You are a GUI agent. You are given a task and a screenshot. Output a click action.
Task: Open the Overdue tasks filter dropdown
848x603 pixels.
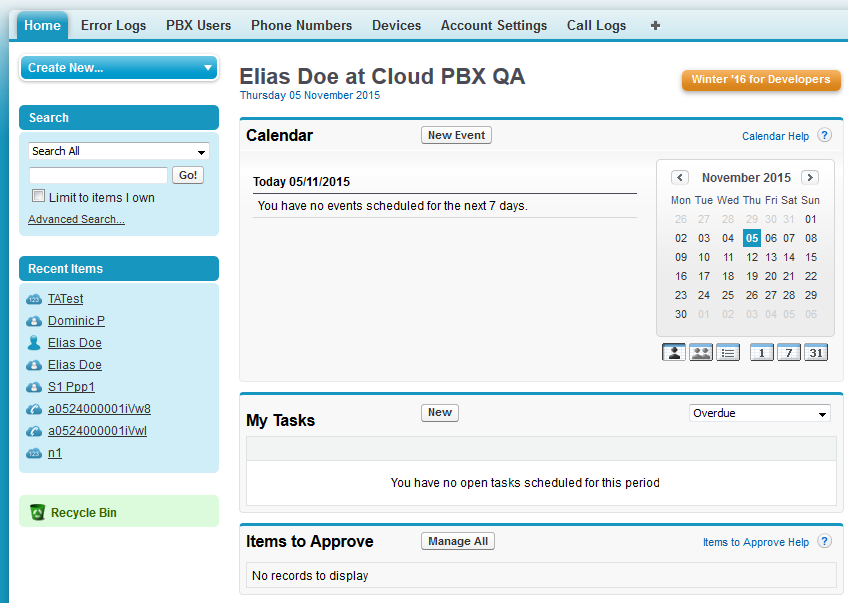tap(760, 413)
